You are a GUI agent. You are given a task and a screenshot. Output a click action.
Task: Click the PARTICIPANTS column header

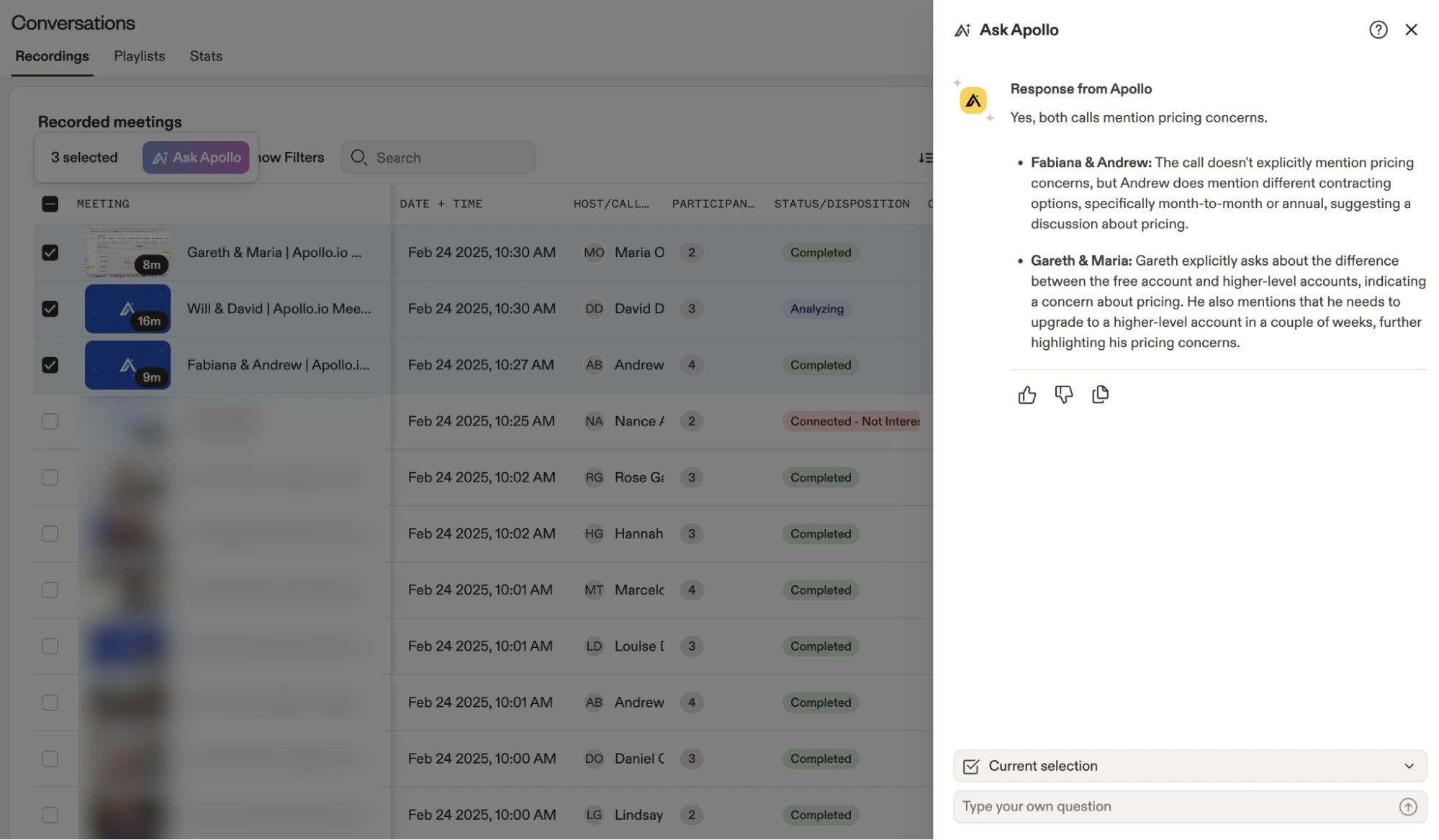pyautogui.click(x=713, y=204)
